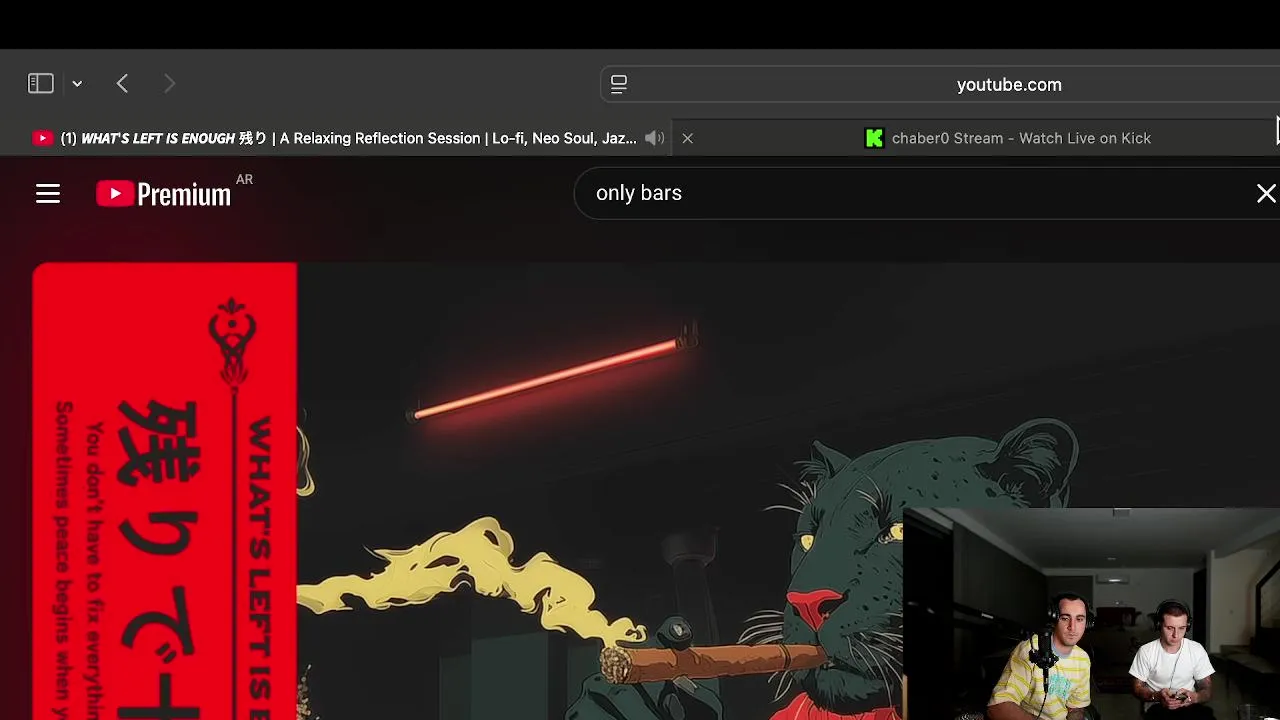The image size is (1280, 720).
Task: Go forward with the browser forward arrow
Action: point(169,84)
